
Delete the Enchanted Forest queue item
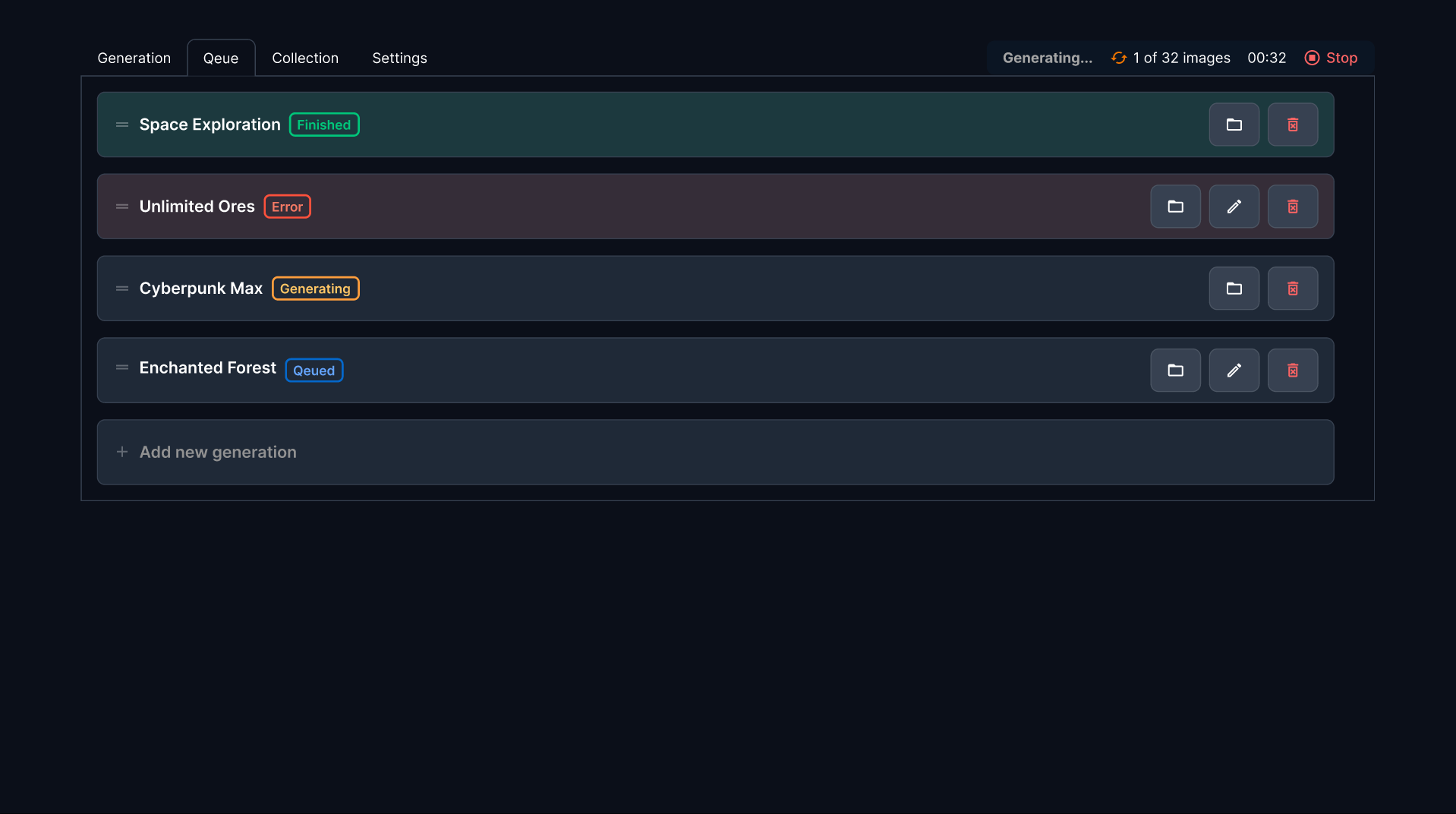pyautogui.click(x=1292, y=370)
